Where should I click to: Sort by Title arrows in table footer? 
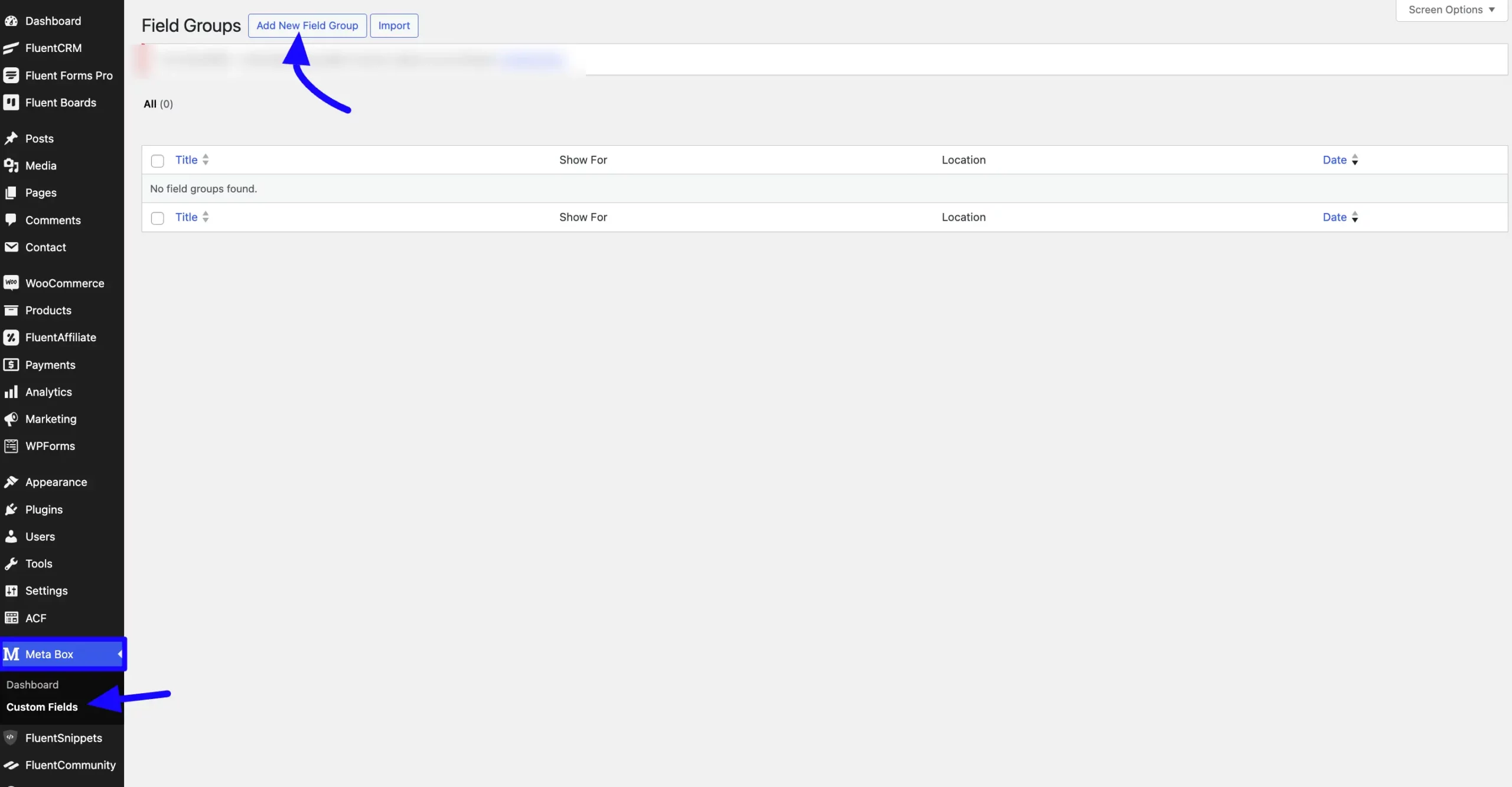(206, 217)
